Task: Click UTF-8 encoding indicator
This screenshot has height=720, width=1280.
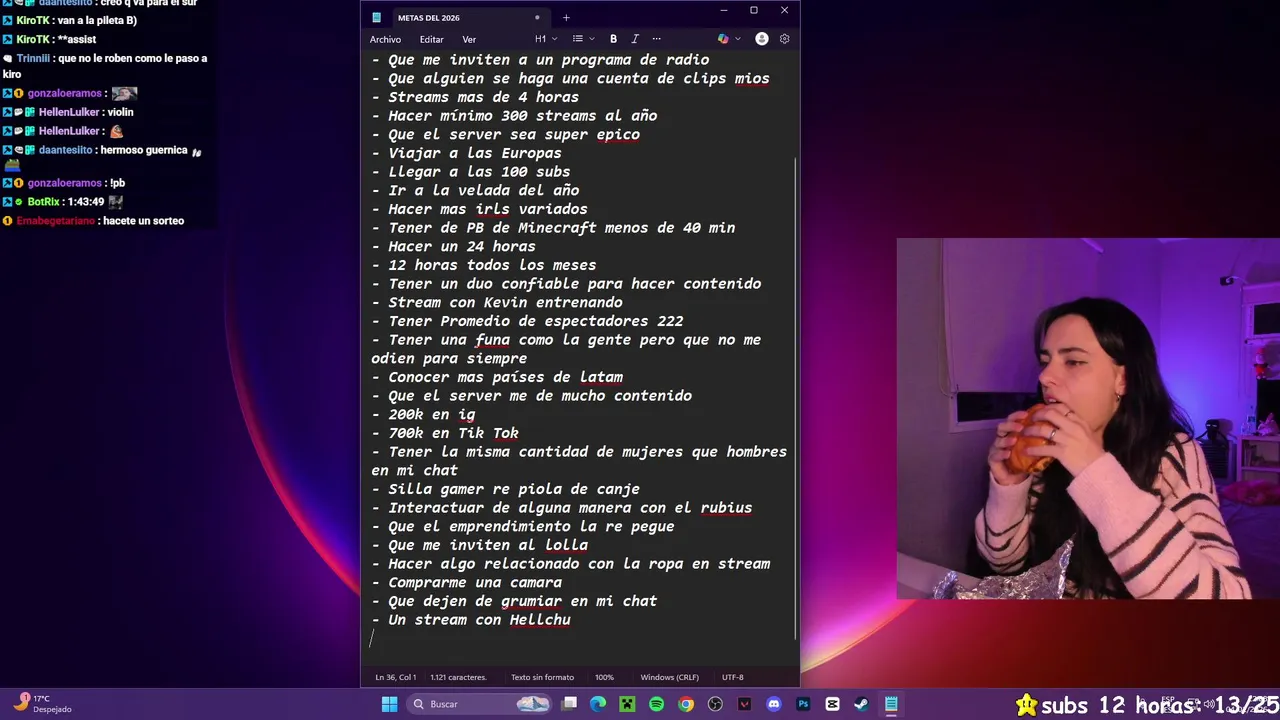Action: click(732, 677)
